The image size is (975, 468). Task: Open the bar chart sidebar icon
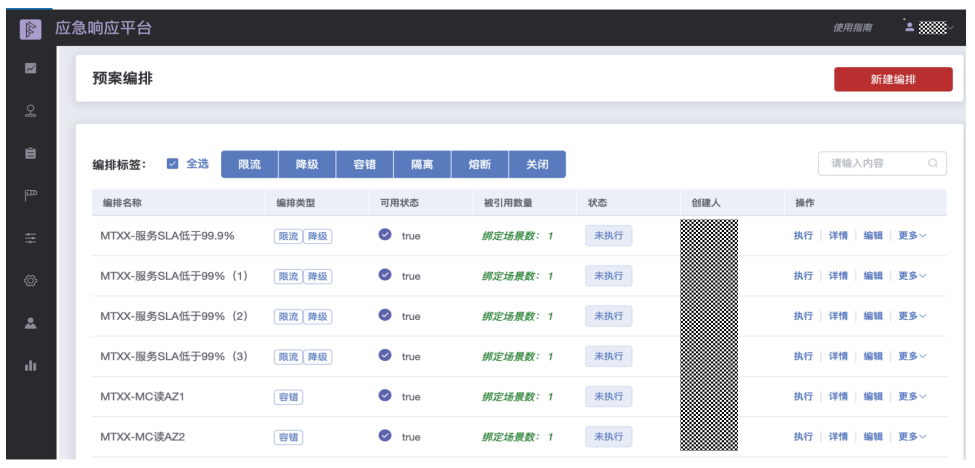pos(30,365)
